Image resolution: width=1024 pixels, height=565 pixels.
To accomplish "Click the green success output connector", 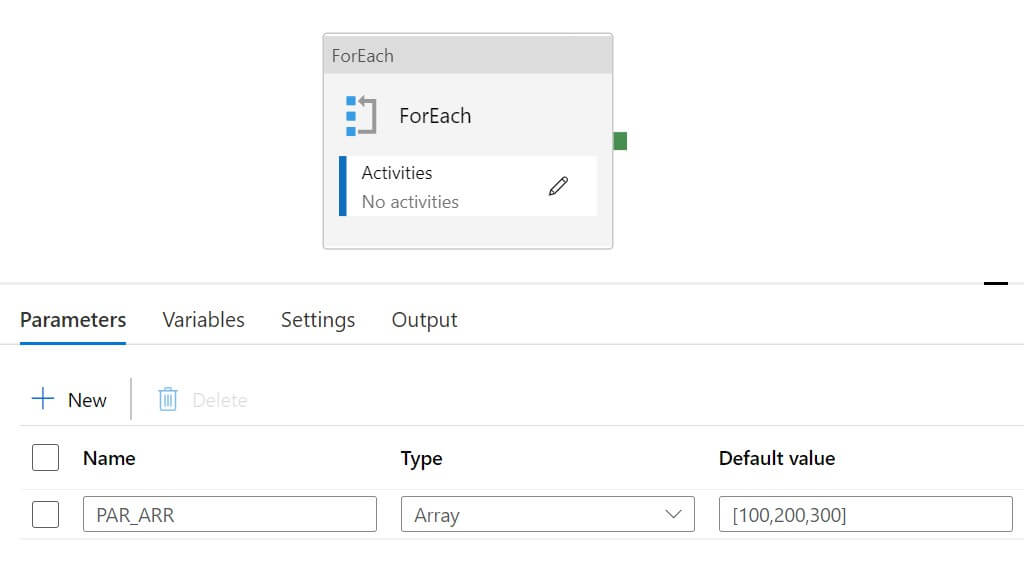I will pos(620,141).
